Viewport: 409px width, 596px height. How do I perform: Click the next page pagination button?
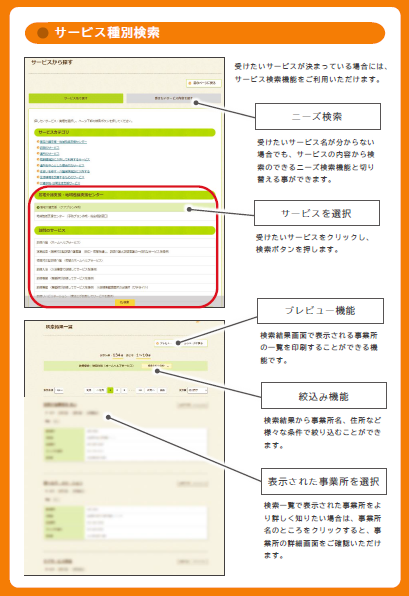point(151,390)
